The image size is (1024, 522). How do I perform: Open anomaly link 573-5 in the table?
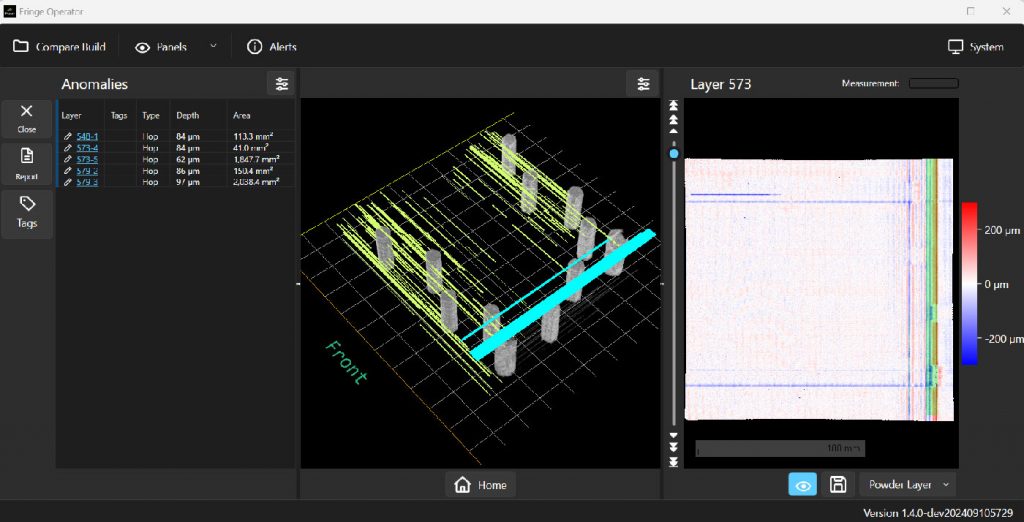coord(87,160)
